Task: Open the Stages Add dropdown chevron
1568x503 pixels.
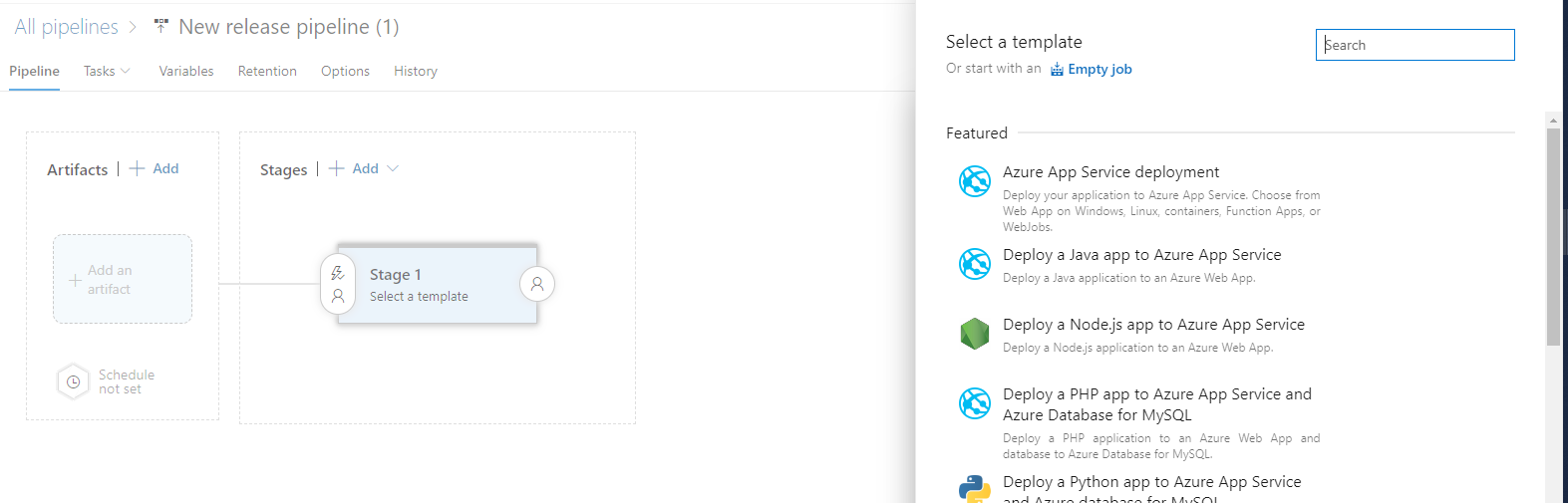Action: tap(393, 168)
